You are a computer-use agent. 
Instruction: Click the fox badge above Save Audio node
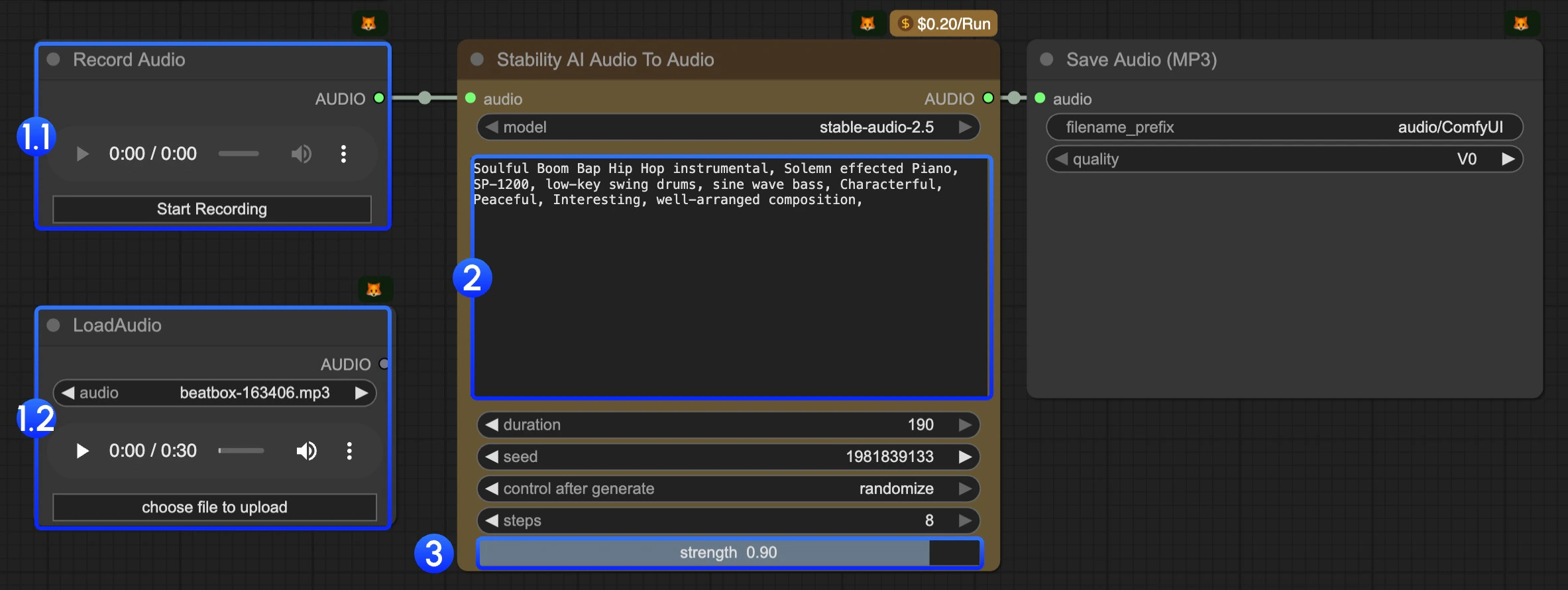1521,23
